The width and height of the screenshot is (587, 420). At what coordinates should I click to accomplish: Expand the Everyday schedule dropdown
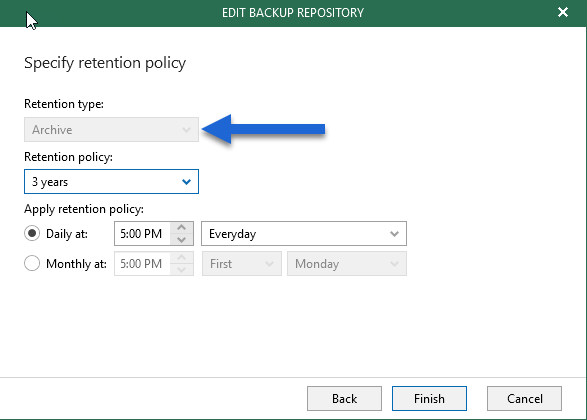click(x=304, y=234)
